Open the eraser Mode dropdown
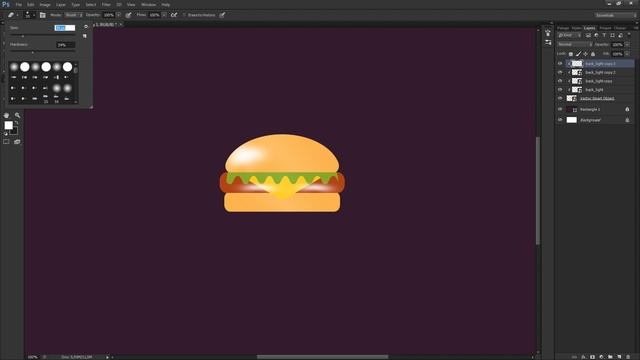Image resolution: width=640 pixels, height=360 pixels. click(x=74, y=15)
